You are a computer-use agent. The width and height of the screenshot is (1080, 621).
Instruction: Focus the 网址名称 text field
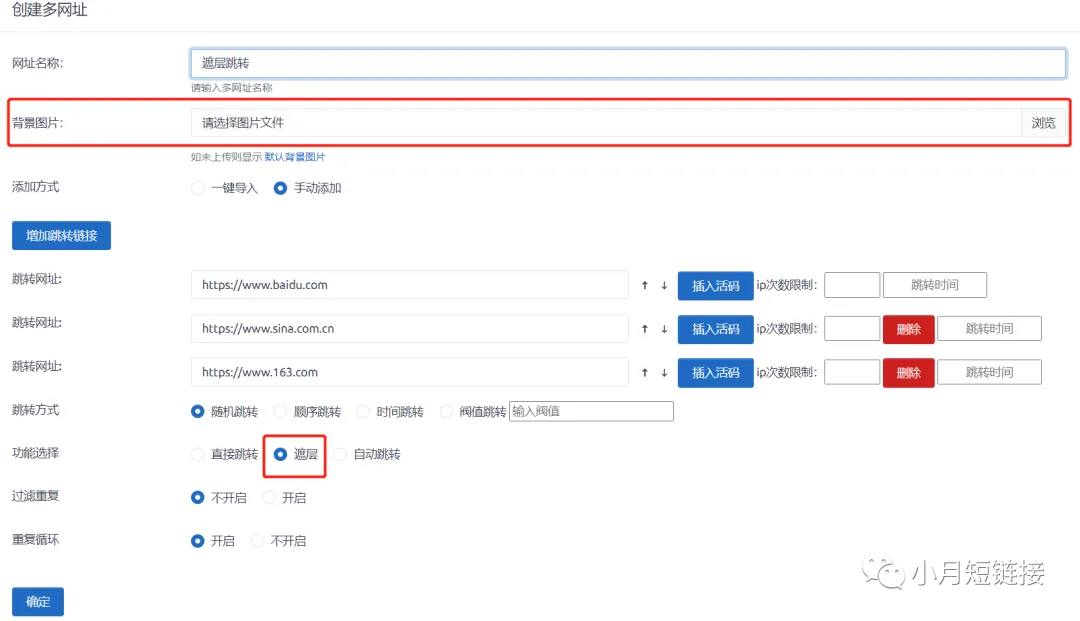coord(627,63)
